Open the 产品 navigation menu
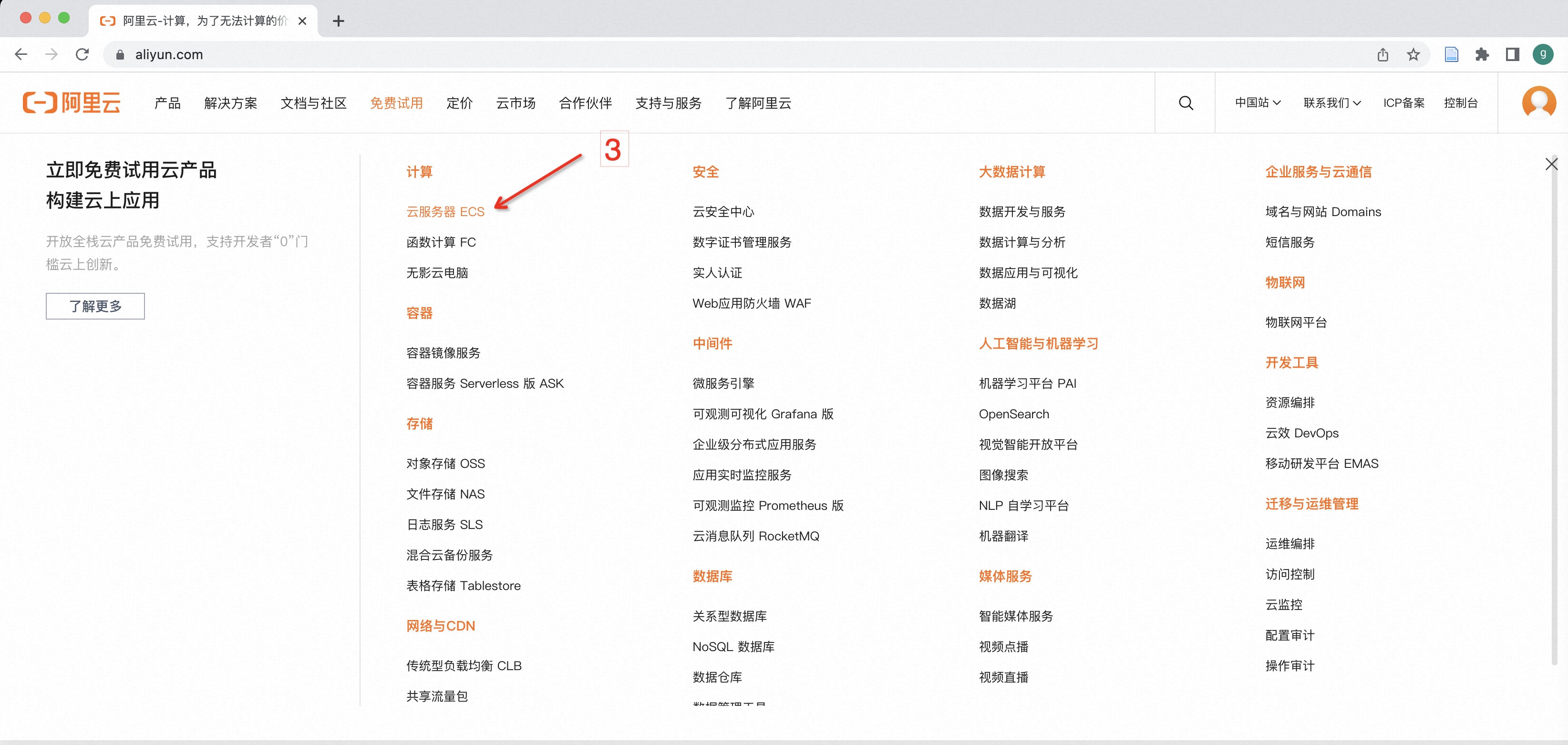Viewport: 1568px width, 745px height. pos(167,103)
